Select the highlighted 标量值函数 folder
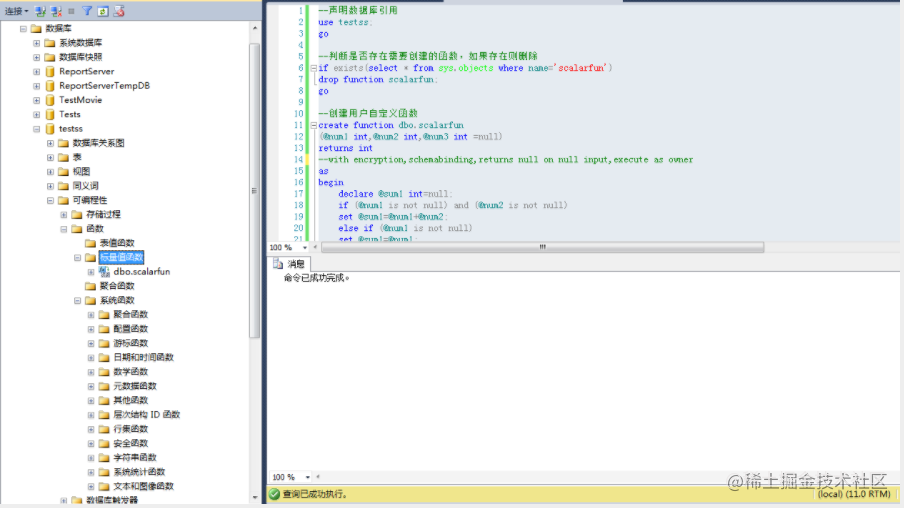Image resolution: width=904 pixels, height=508 pixels. [x=121, y=257]
